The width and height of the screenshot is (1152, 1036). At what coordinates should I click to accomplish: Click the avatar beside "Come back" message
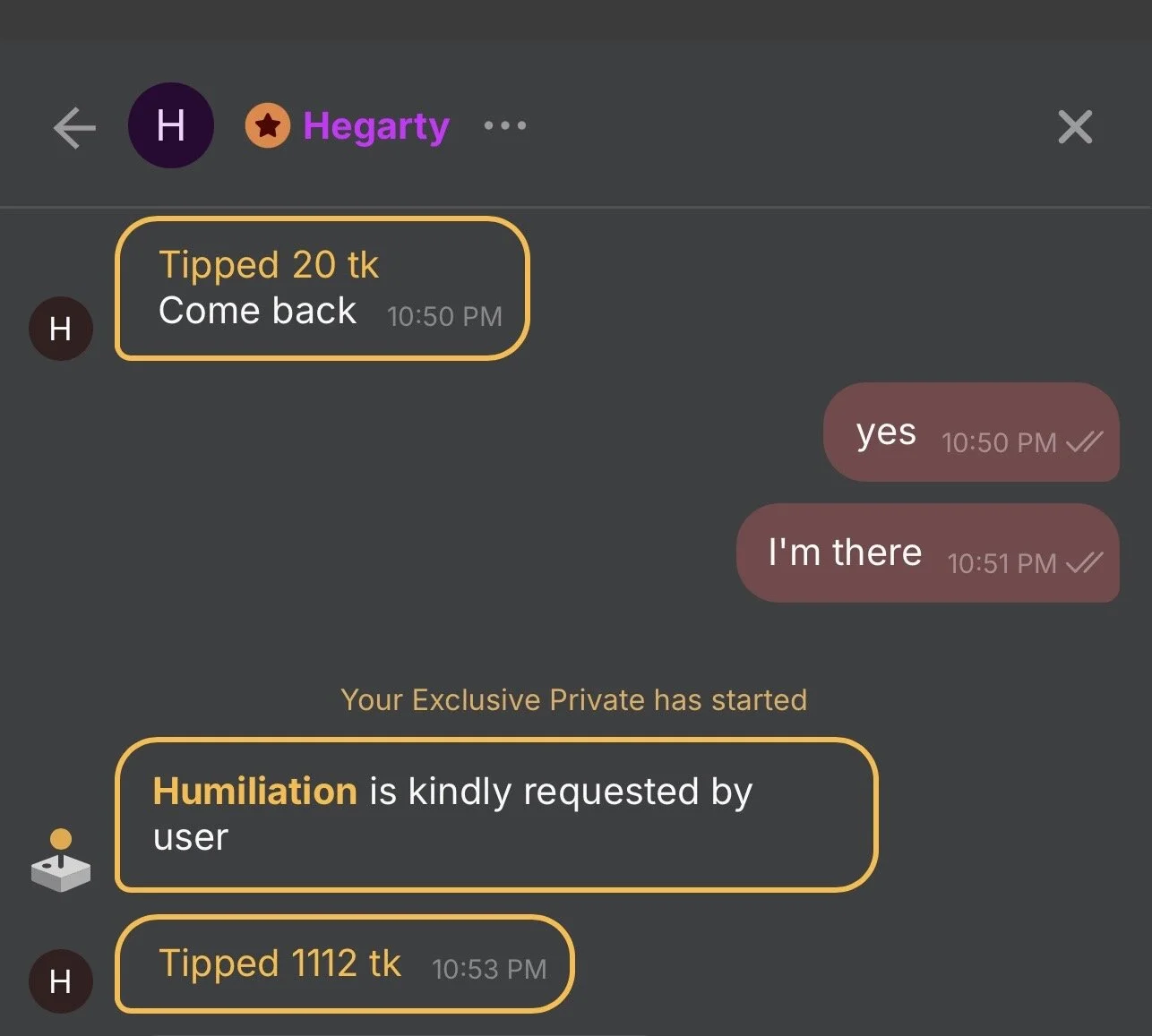click(61, 330)
